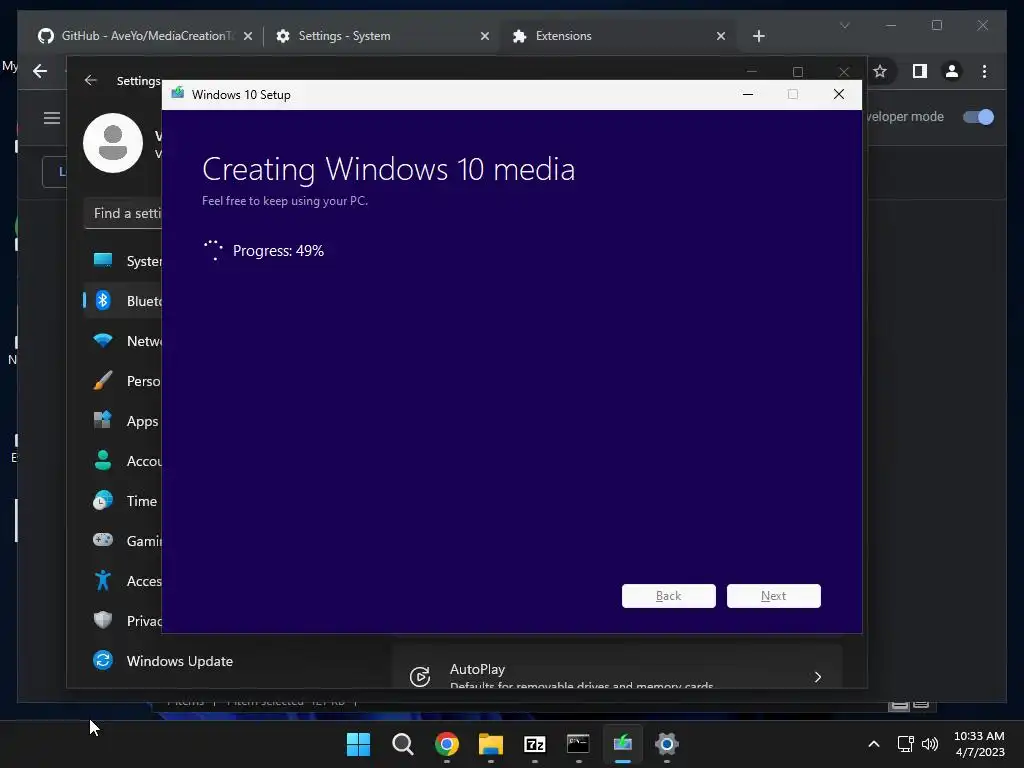Open the Windows Start menu
This screenshot has height=768, width=1024.
pos(358,744)
